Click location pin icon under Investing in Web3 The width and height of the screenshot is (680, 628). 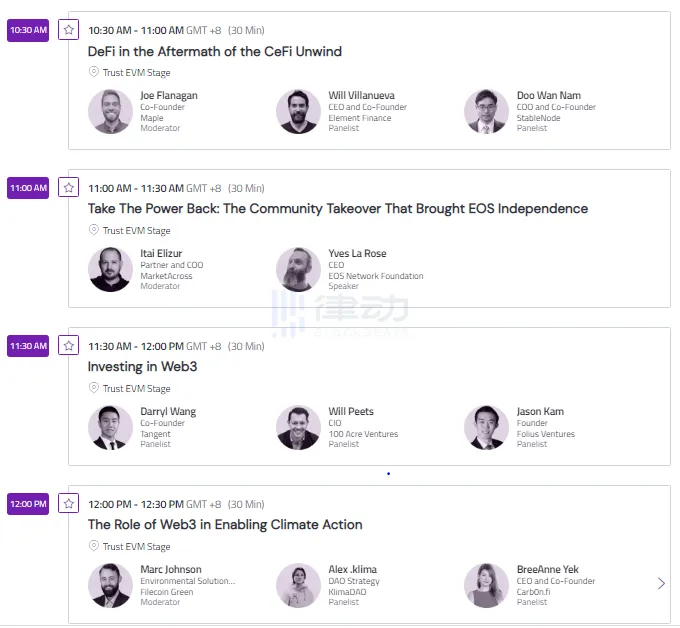(x=94, y=388)
